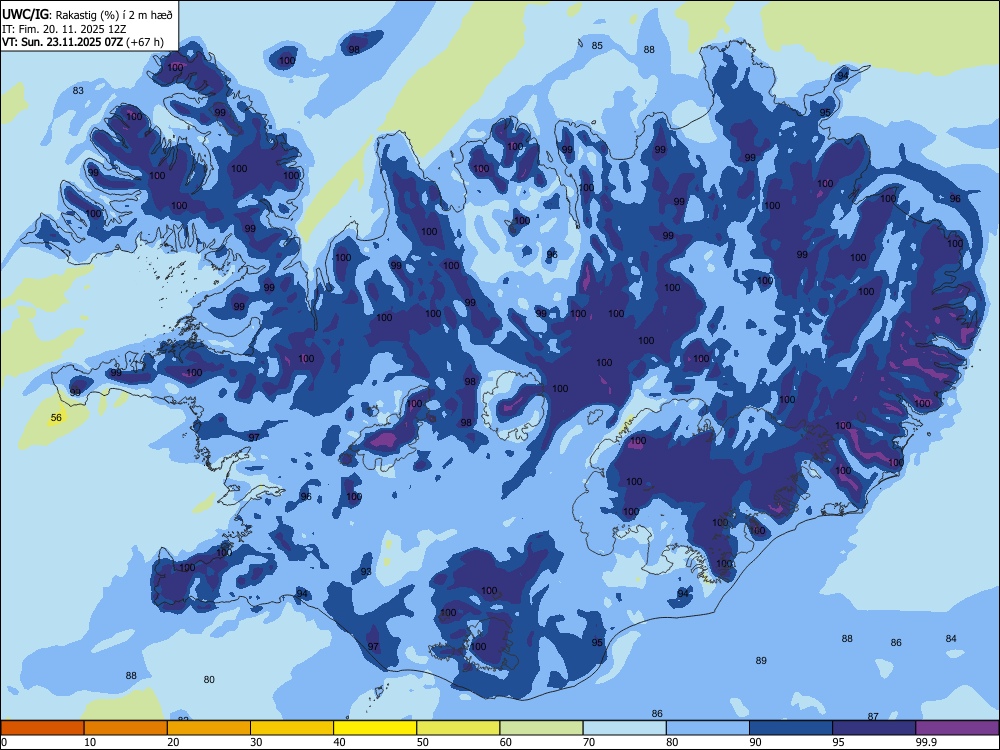Click the '30' legend tick label

(x=256, y=742)
